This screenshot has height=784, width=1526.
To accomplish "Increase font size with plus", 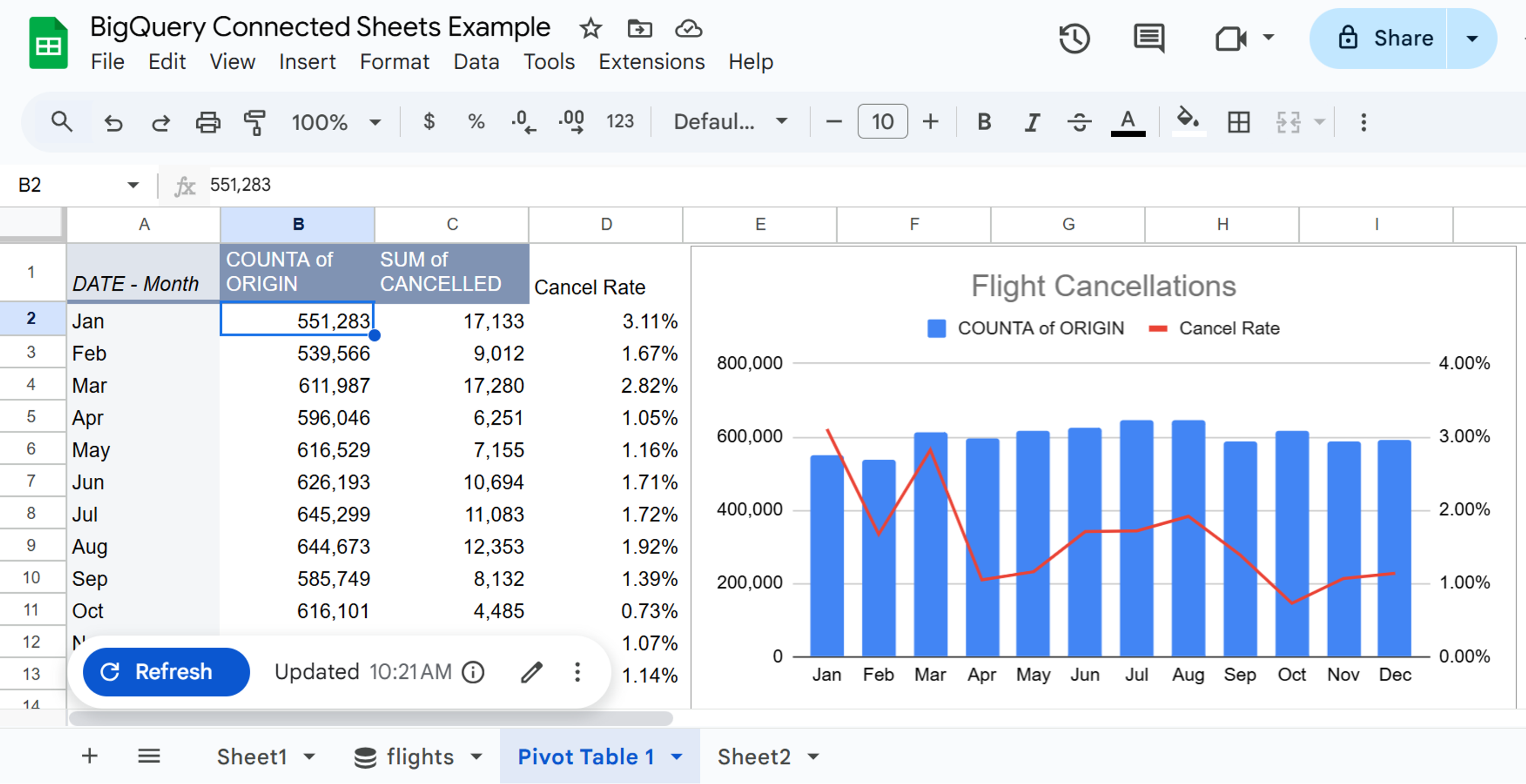I will pos(931,122).
